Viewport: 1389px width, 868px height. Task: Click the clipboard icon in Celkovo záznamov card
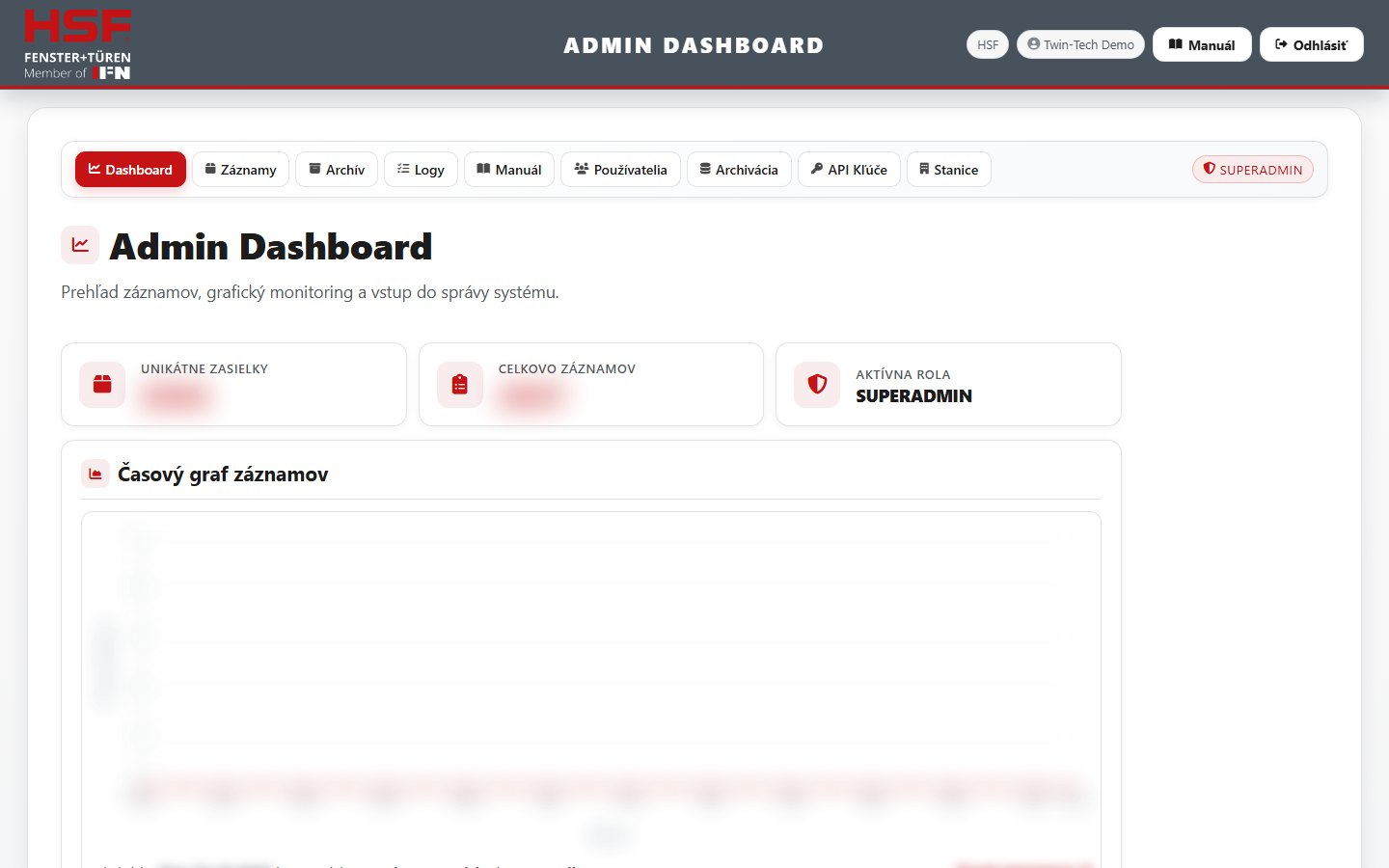(460, 384)
